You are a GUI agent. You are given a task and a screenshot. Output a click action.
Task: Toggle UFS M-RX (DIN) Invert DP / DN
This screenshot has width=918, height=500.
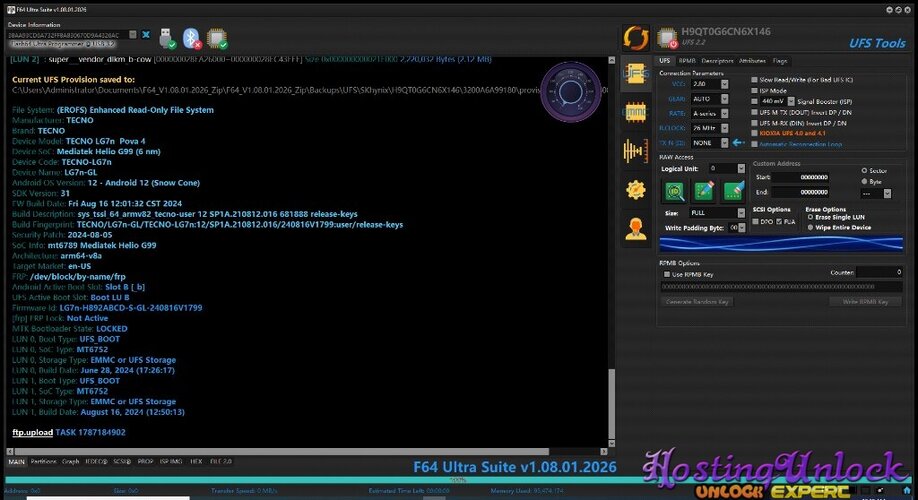[754, 123]
